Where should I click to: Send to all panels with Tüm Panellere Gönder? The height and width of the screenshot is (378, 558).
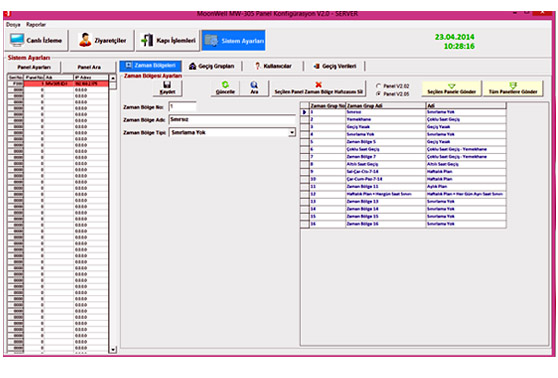(513, 88)
